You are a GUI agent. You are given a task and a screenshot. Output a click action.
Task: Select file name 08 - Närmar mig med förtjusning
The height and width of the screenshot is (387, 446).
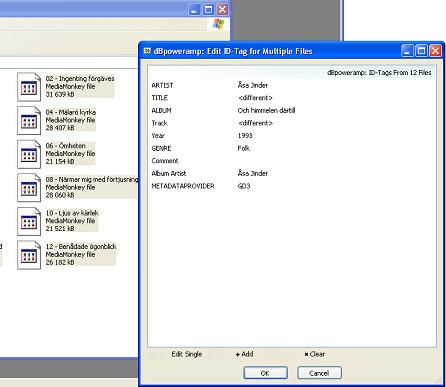[92, 179]
